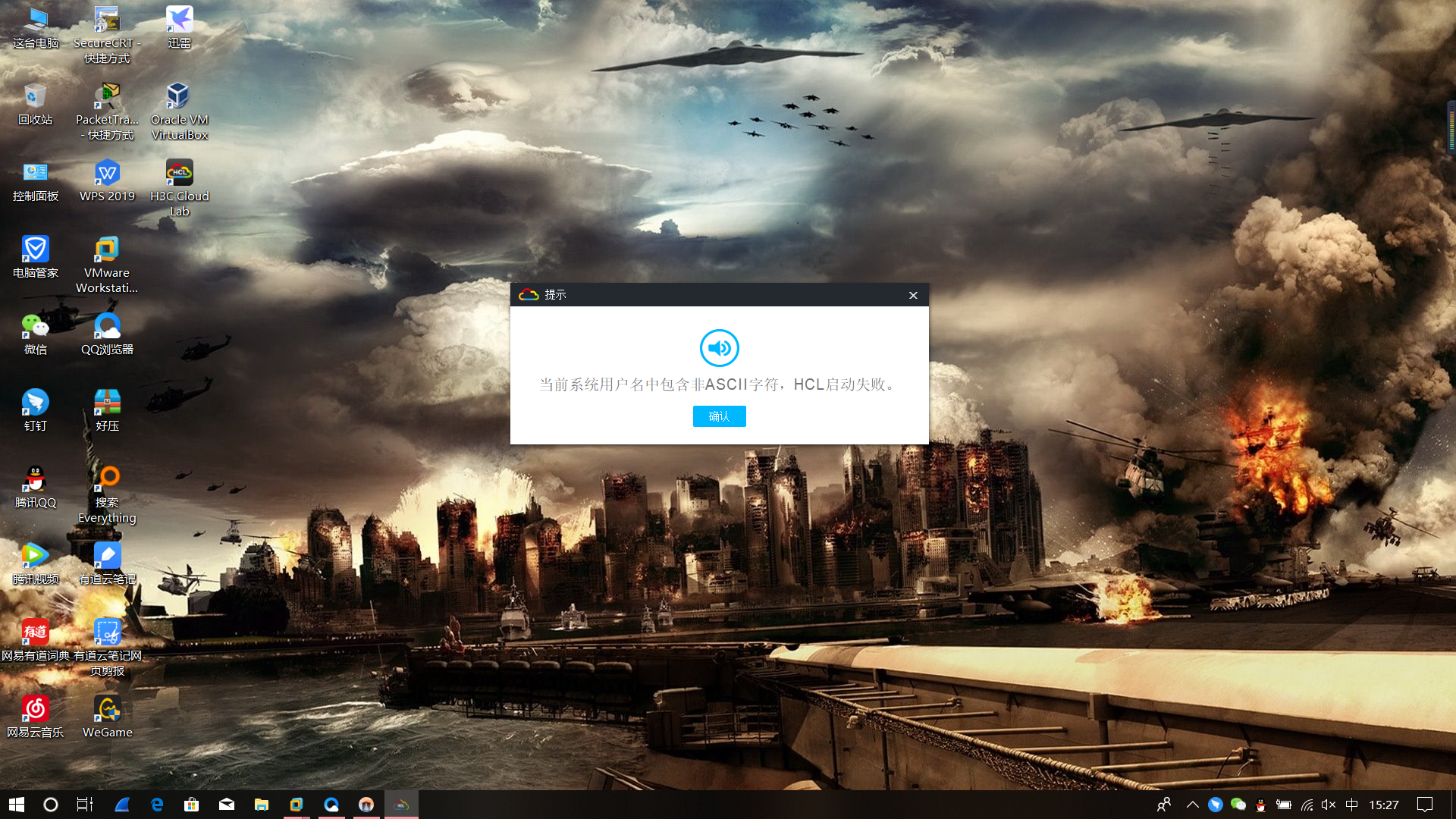Open the Windows Start menu

coord(17,805)
